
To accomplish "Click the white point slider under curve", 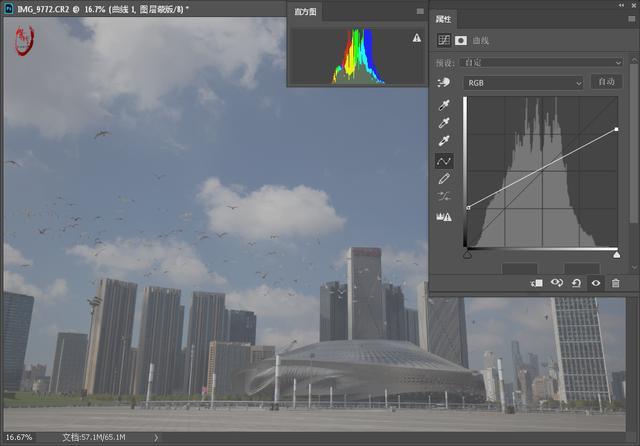I will click(x=616, y=255).
